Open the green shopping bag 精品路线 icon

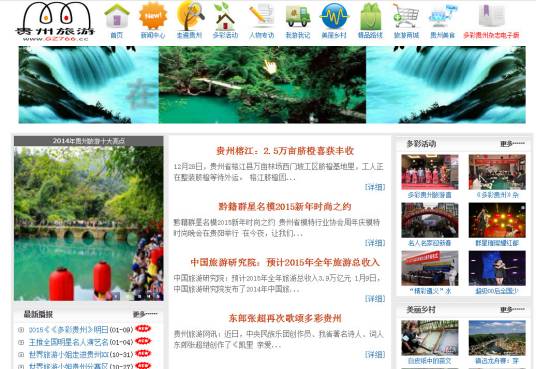[x=371, y=16]
